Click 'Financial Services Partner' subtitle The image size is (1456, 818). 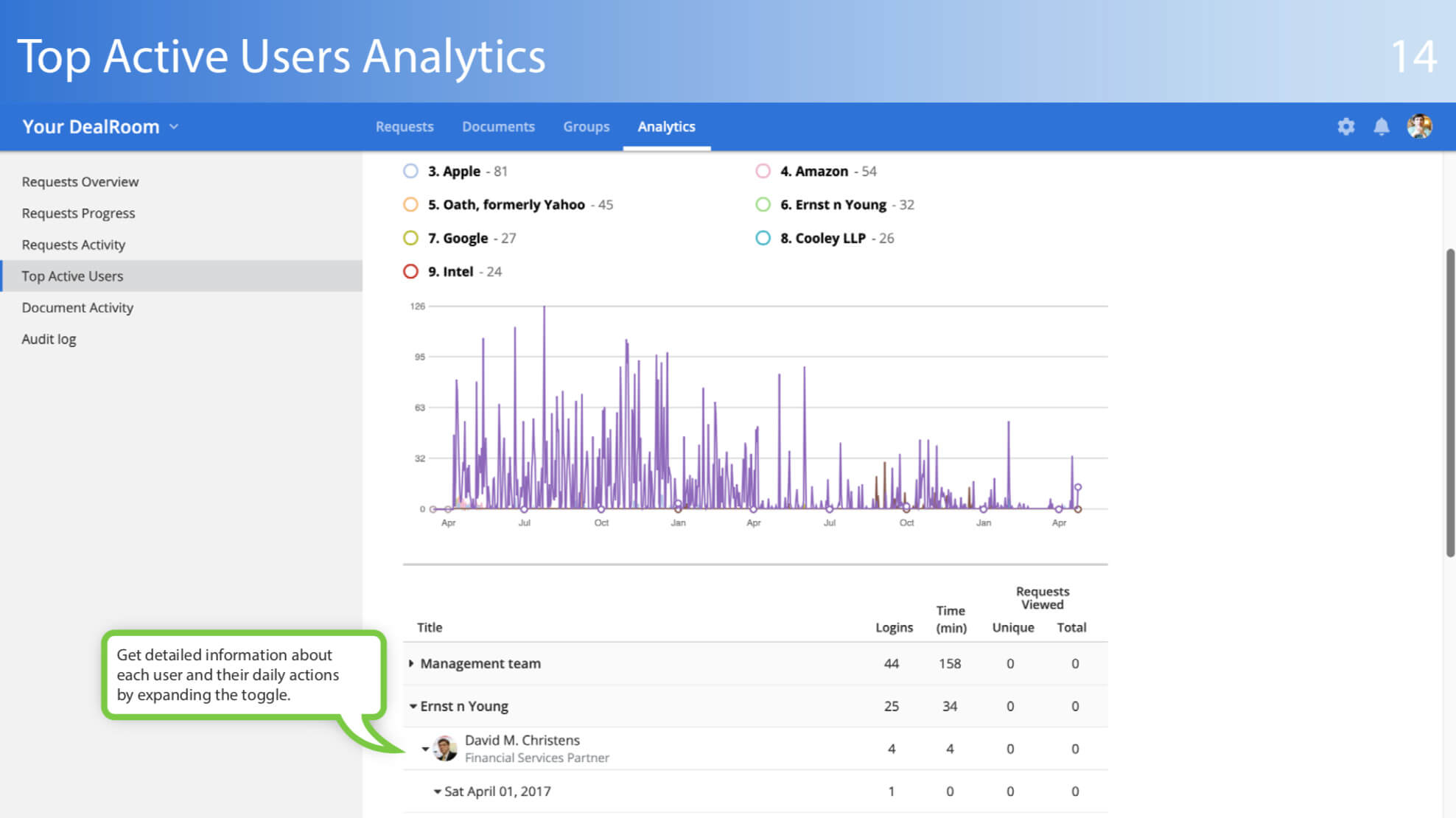coord(536,758)
